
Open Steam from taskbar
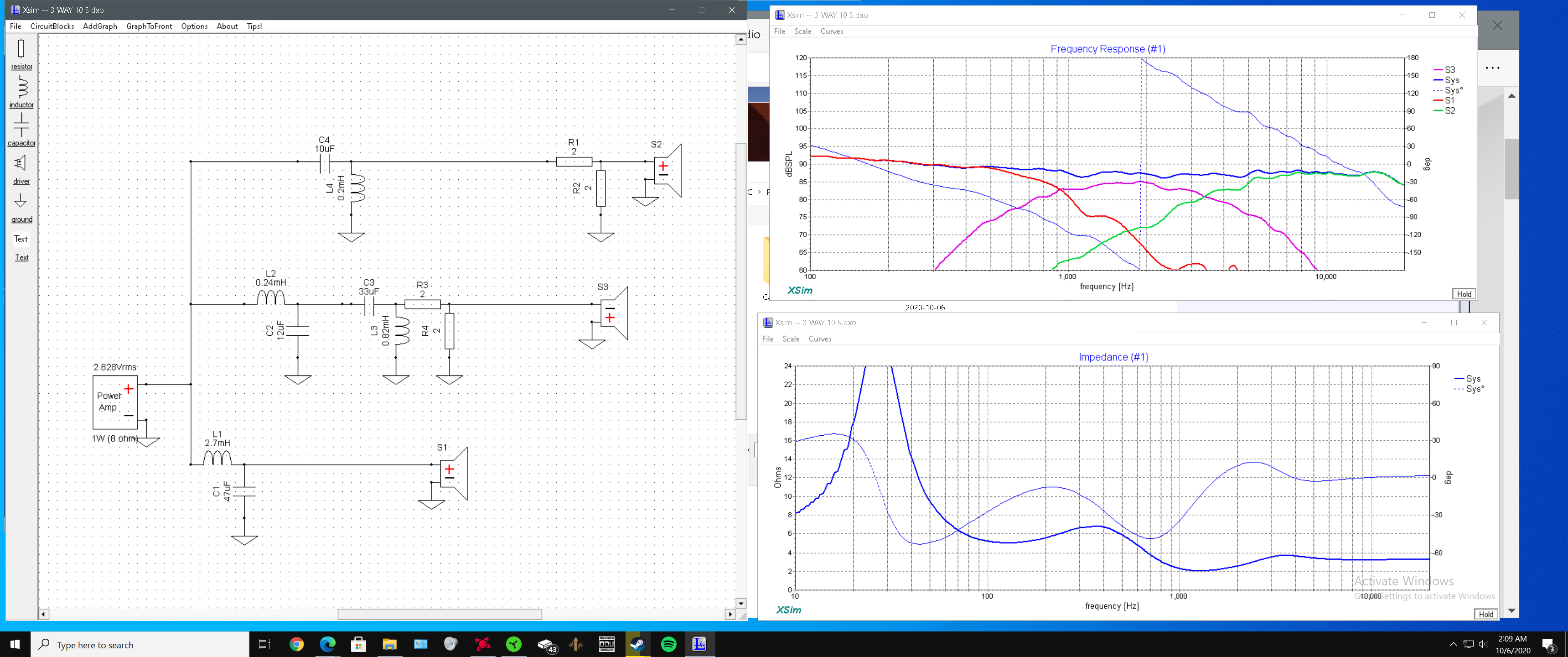point(637,644)
